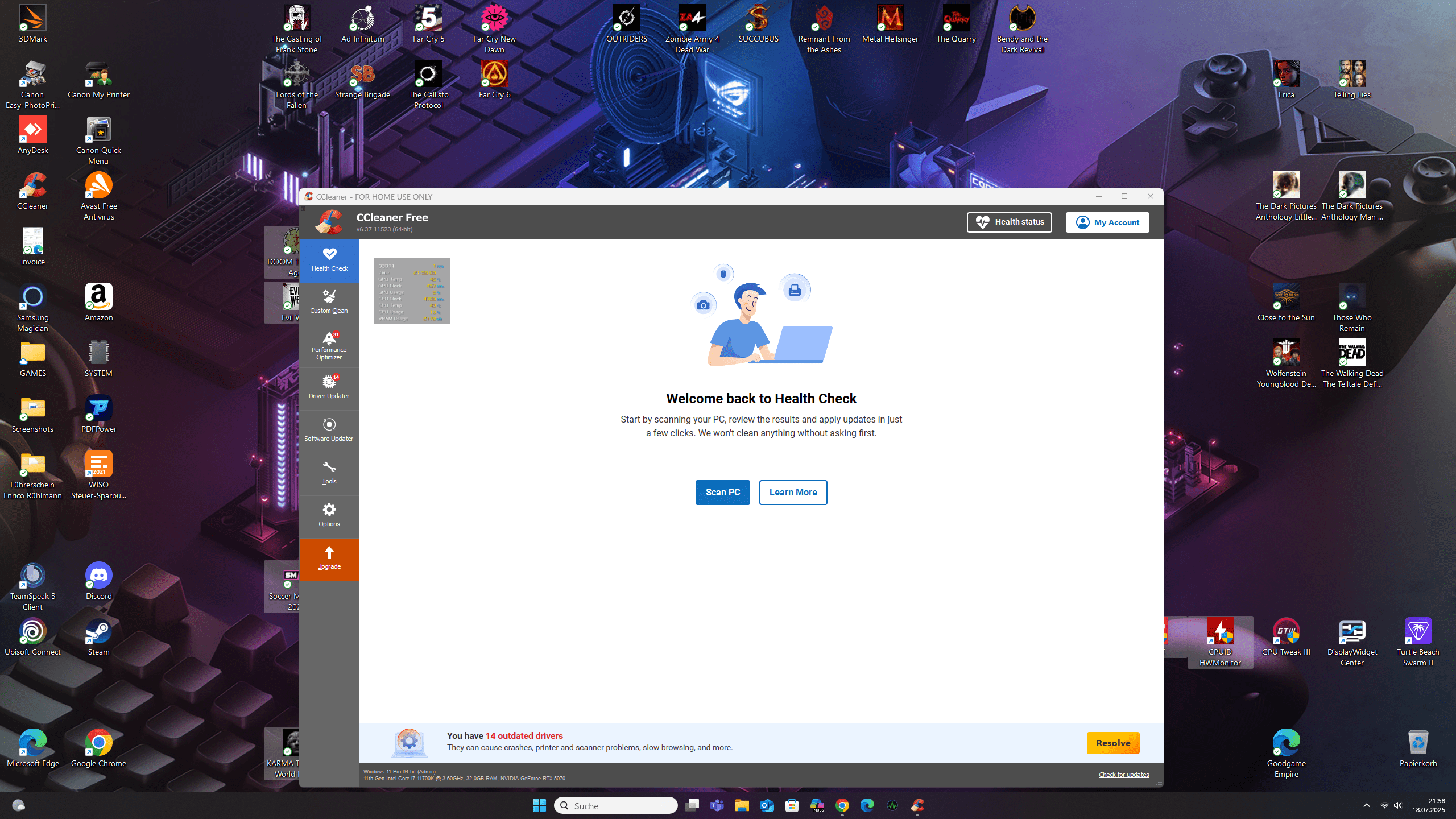
Task: Click the taskbar Suche search field
Action: 616,805
